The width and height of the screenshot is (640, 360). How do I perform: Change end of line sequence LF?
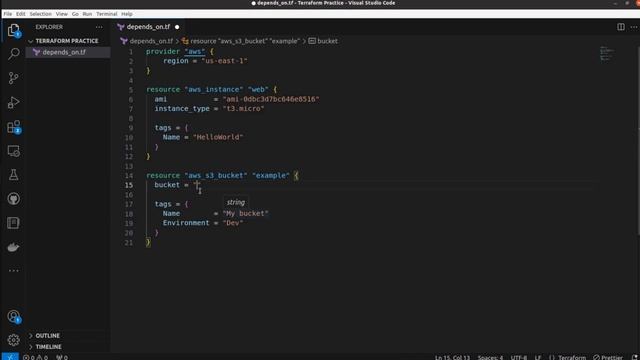tap(538, 358)
